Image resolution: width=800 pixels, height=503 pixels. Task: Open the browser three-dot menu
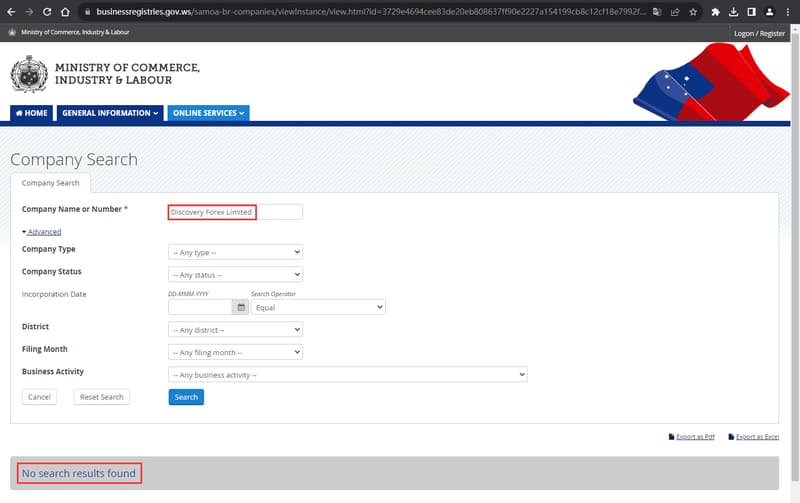[787, 12]
